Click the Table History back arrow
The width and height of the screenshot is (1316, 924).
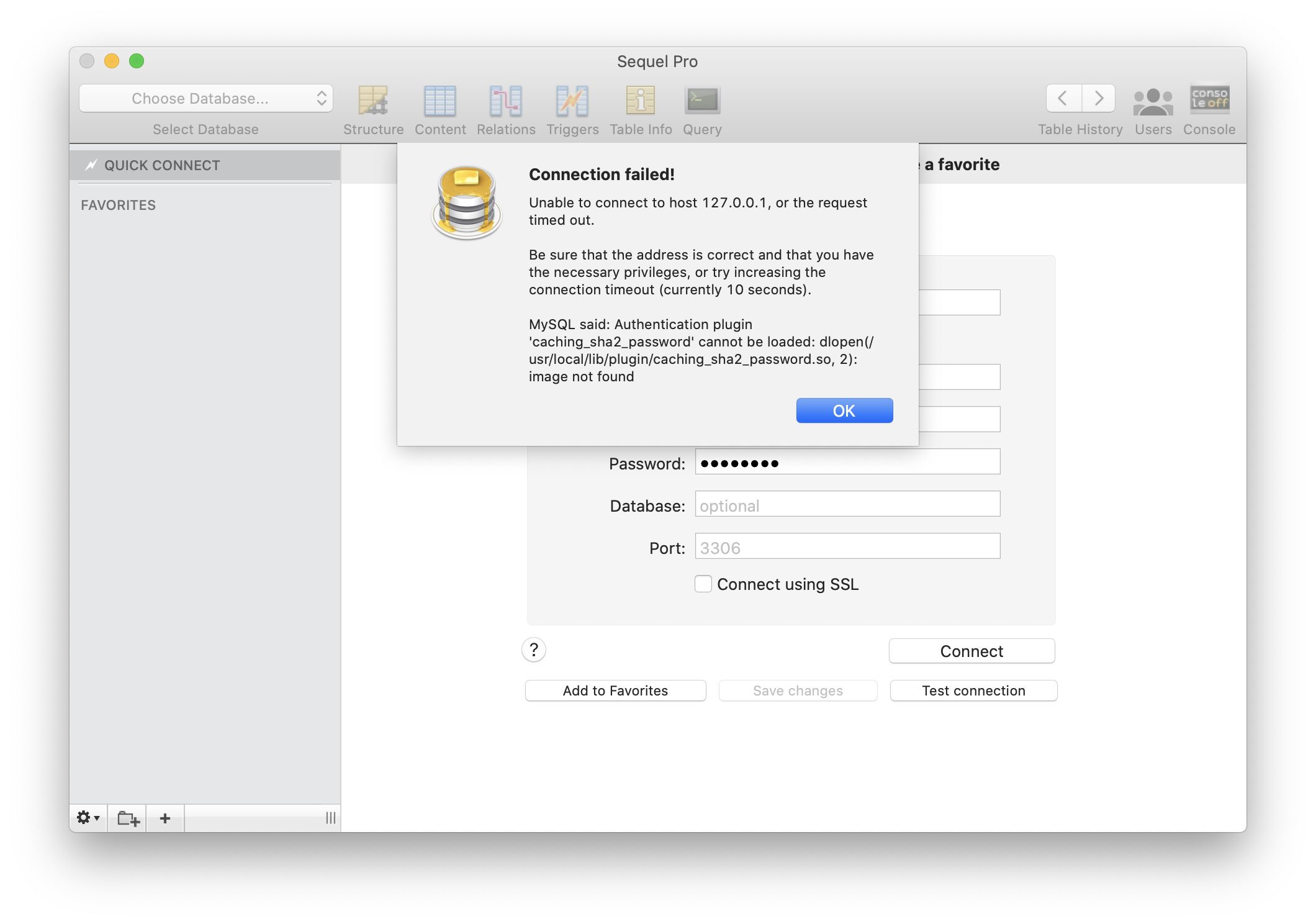tap(1062, 98)
